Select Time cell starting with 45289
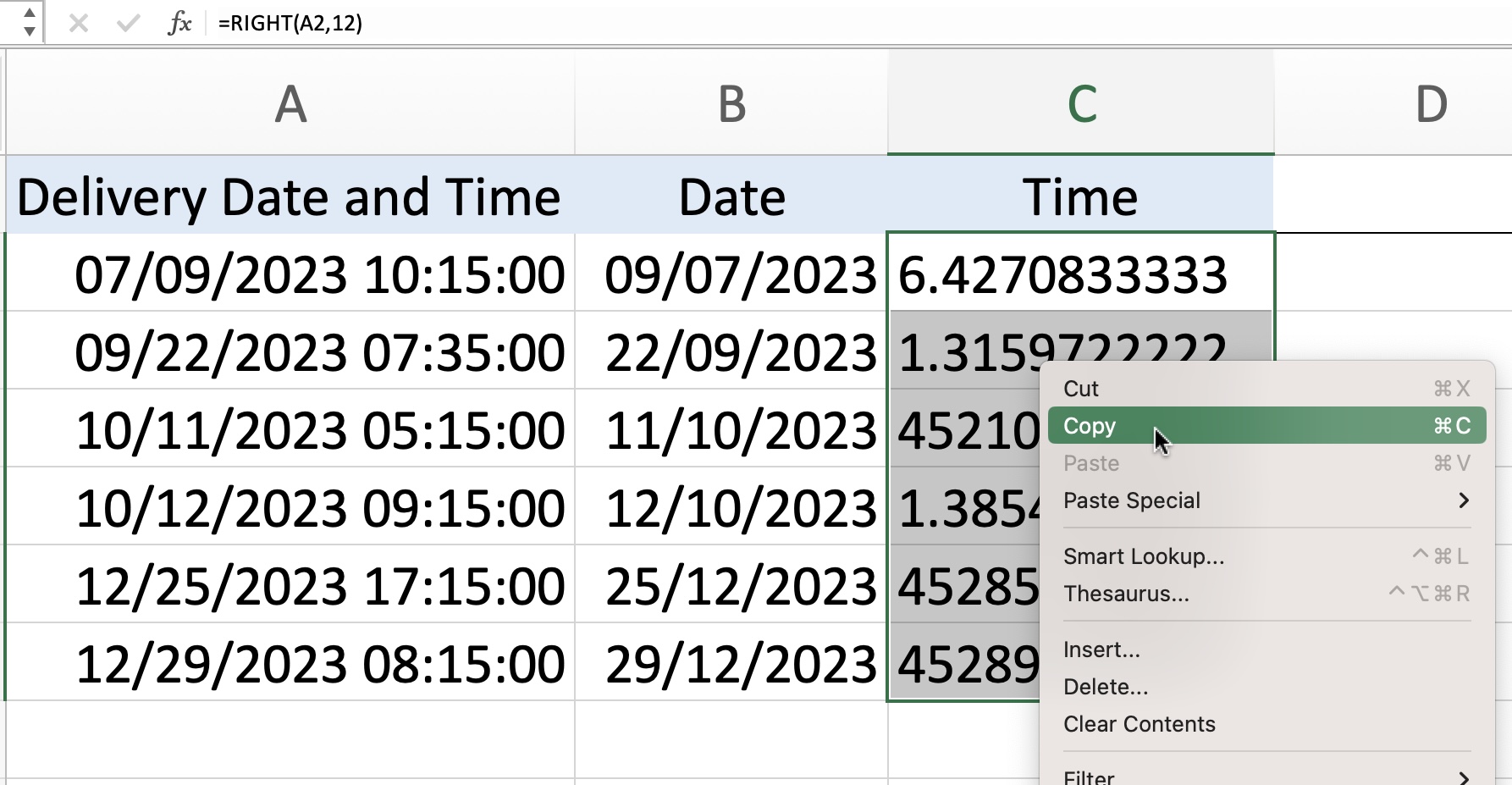1512x785 pixels. click(965, 663)
